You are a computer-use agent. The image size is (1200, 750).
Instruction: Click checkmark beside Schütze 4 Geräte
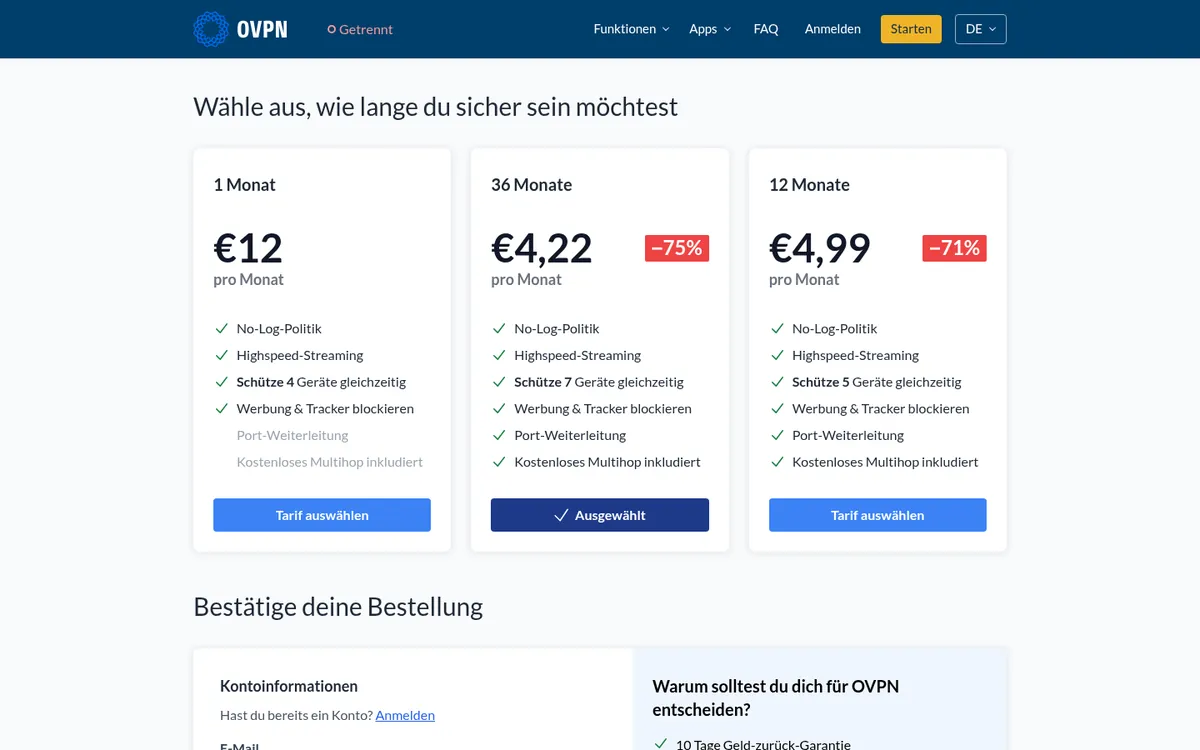pyautogui.click(x=221, y=382)
